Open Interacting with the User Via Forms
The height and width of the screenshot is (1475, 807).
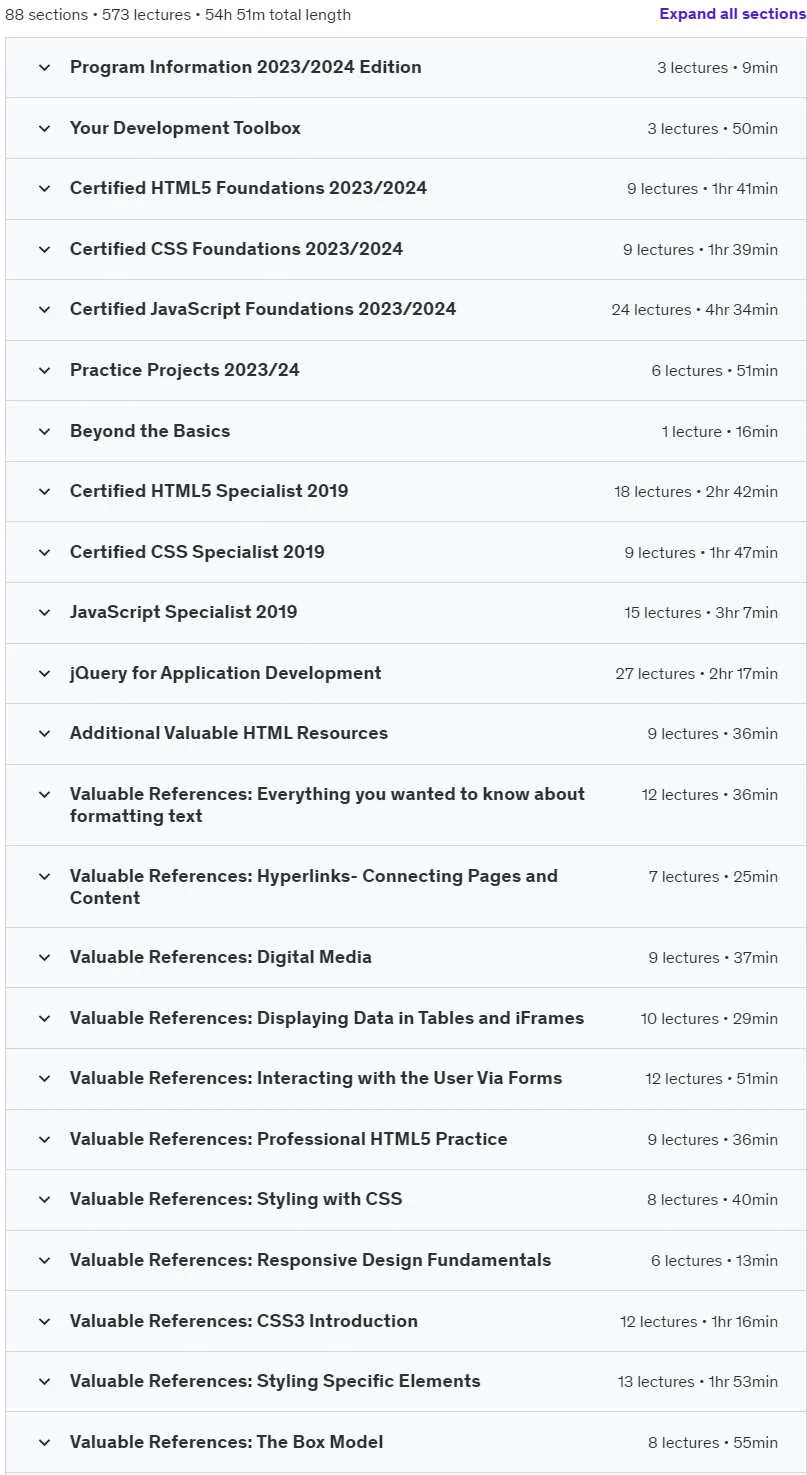coord(405,1079)
